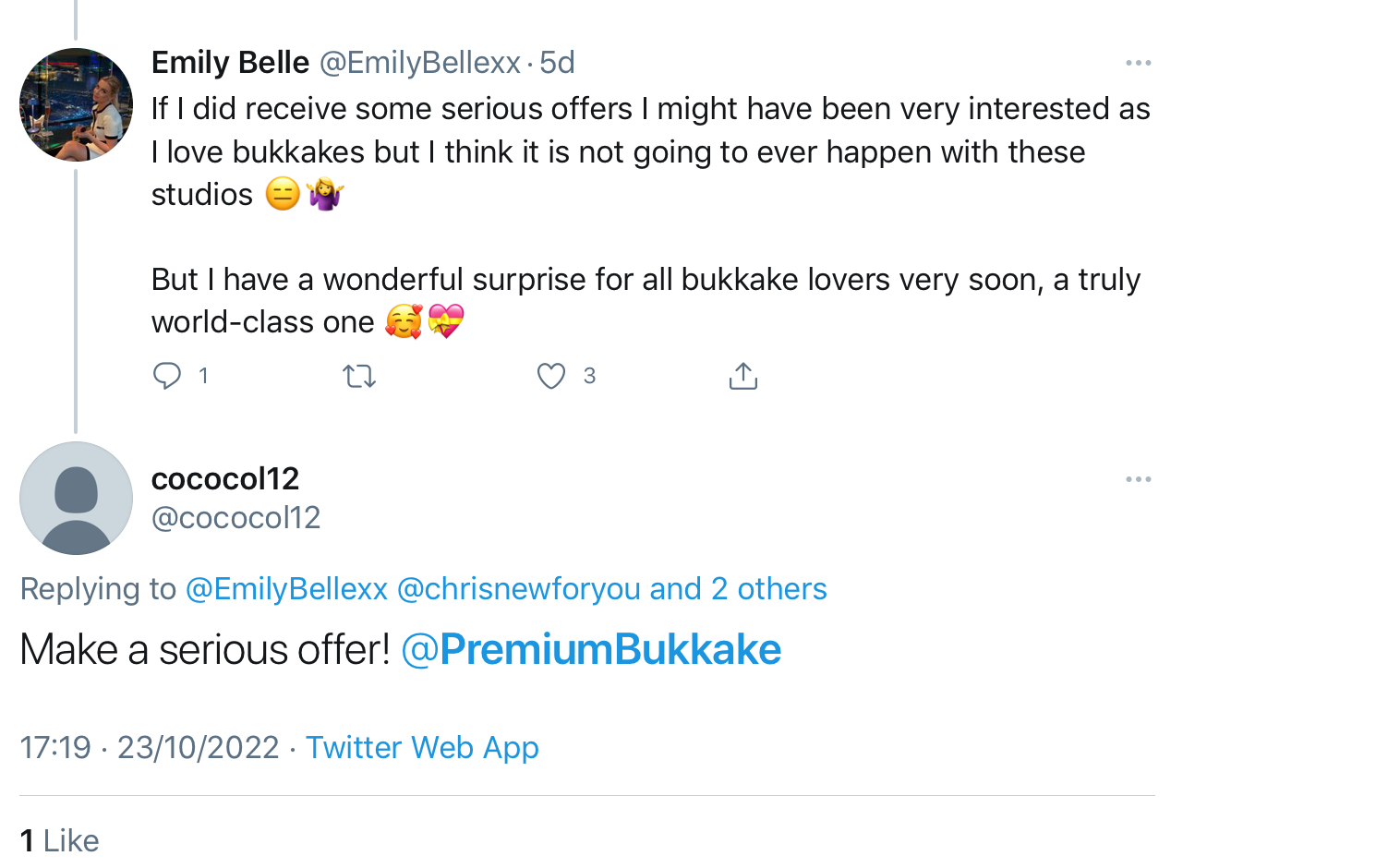Open more options on cococol12's tweet

(x=1138, y=479)
